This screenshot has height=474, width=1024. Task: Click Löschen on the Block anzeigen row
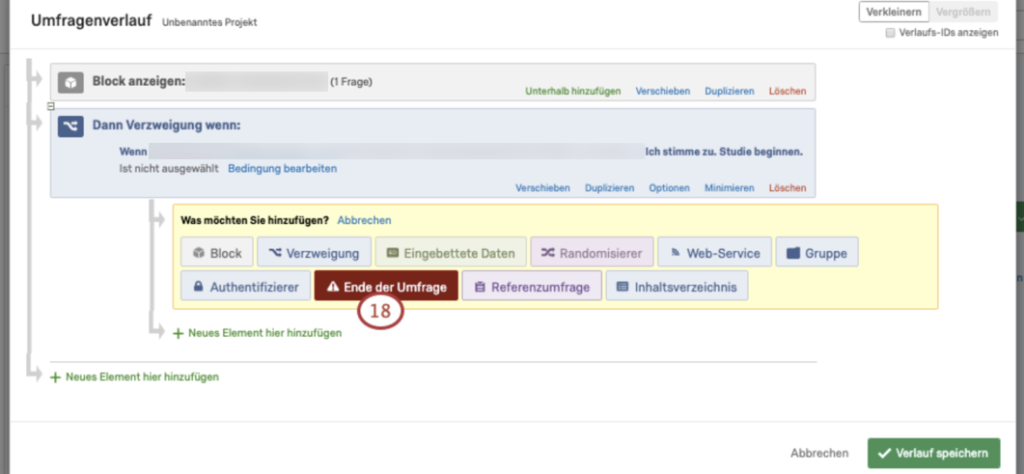(x=788, y=91)
